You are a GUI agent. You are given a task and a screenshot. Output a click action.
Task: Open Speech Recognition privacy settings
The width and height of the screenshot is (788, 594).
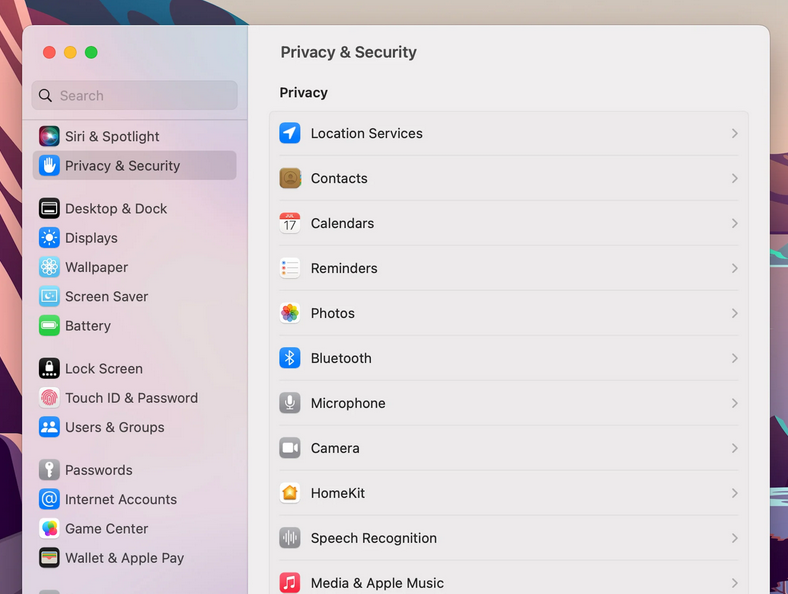pyautogui.click(x=509, y=538)
